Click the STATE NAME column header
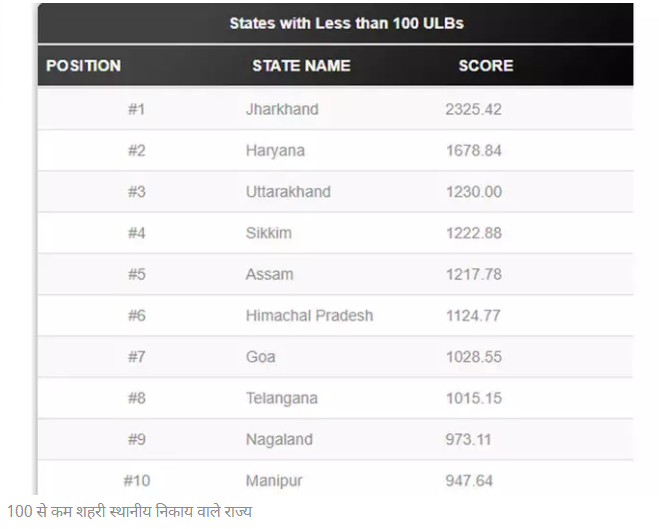The height and width of the screenshot is (529, 659). click(301, 66)
